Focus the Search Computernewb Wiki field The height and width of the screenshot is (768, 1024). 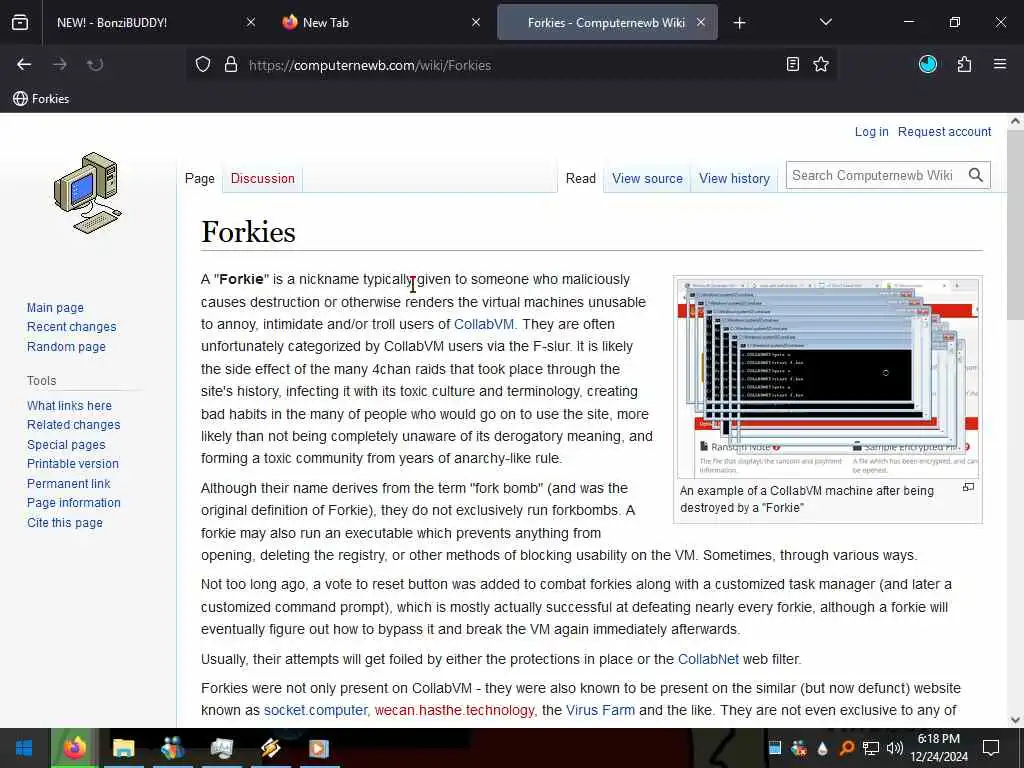coord(875,175)
